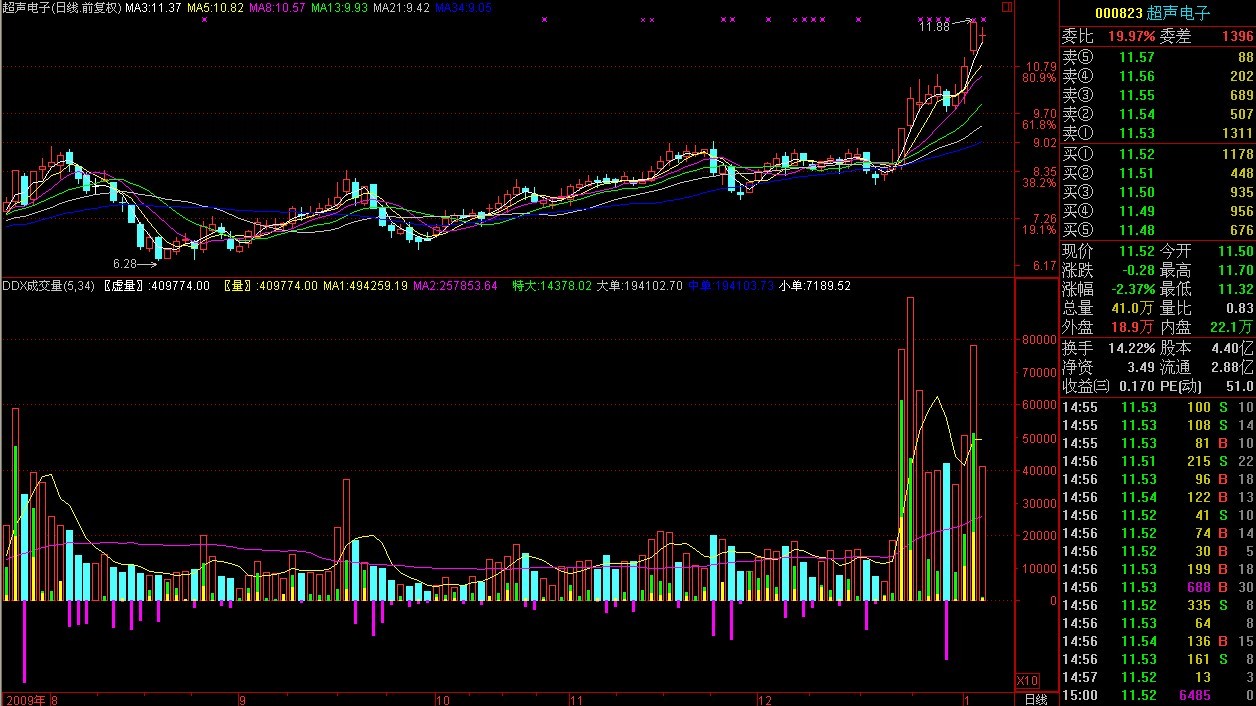Click the 涨幅 -2.37% value
The width and height of the screenshot is (1256, 706).
[x=1131, y=290]
